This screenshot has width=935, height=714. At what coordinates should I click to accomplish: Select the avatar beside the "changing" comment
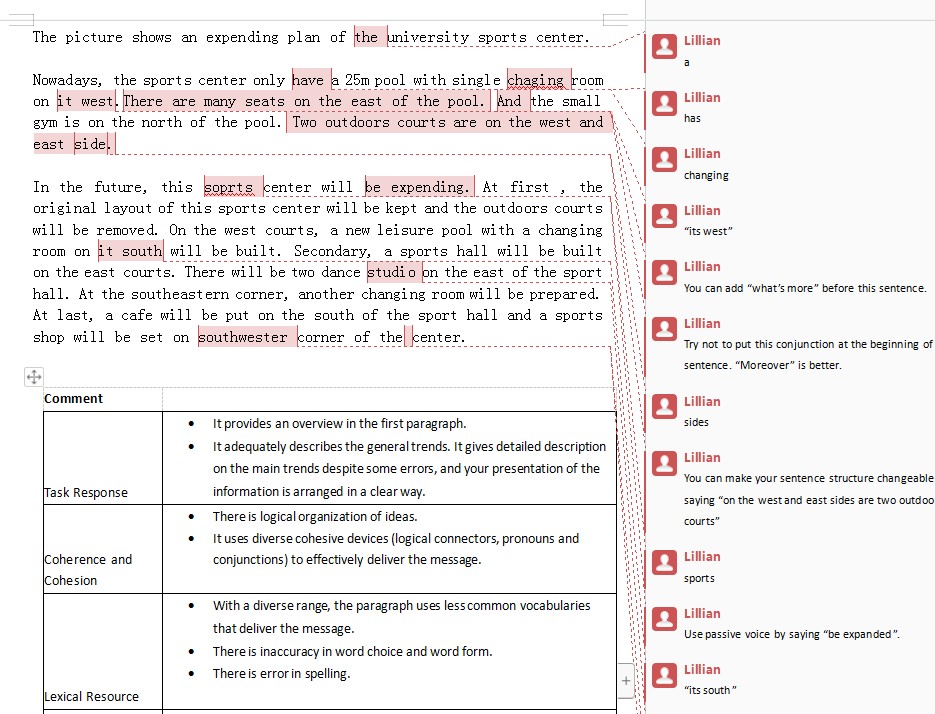[x=664, y=159]
